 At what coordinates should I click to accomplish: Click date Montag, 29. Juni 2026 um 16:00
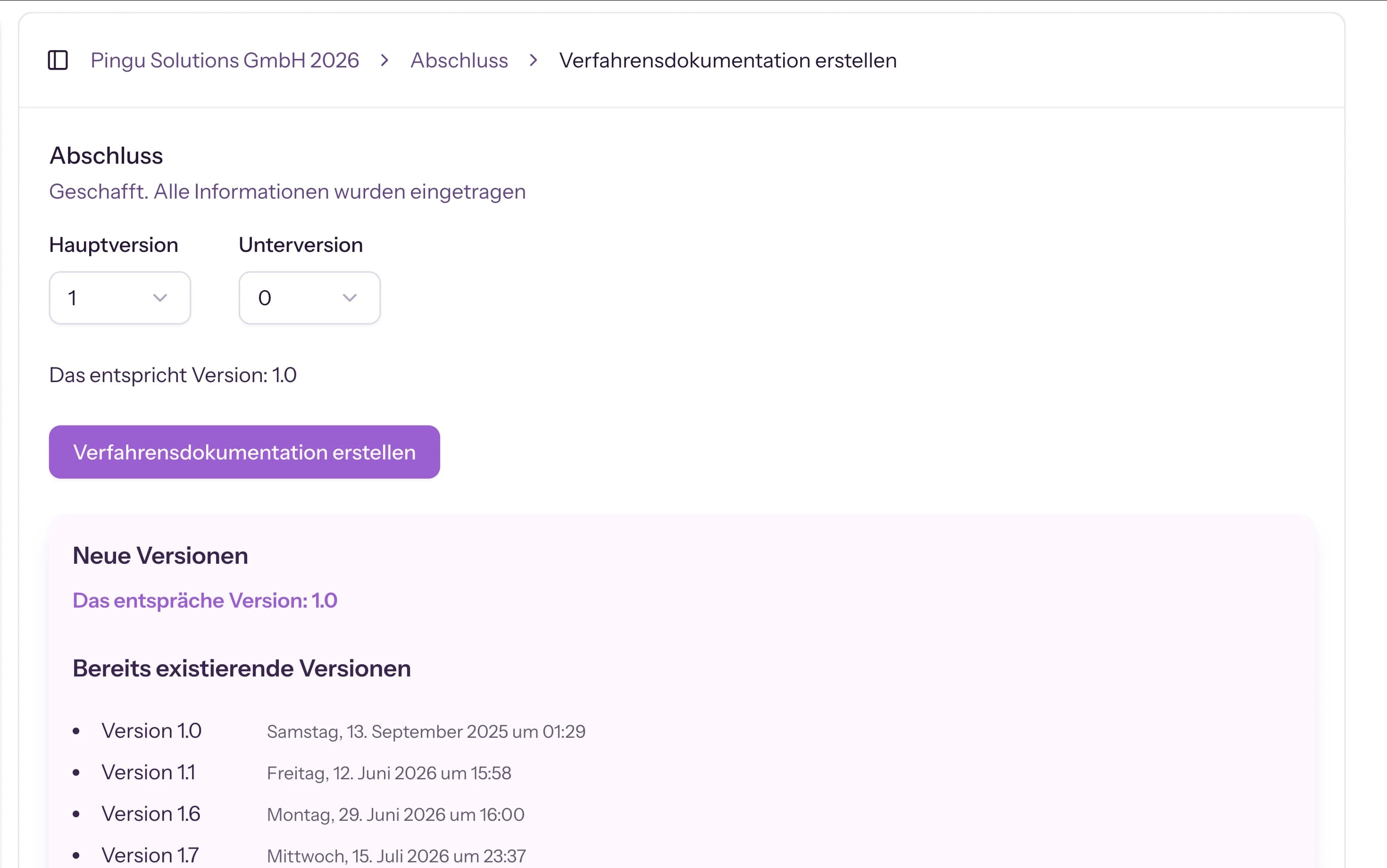(x=395, y=814)
